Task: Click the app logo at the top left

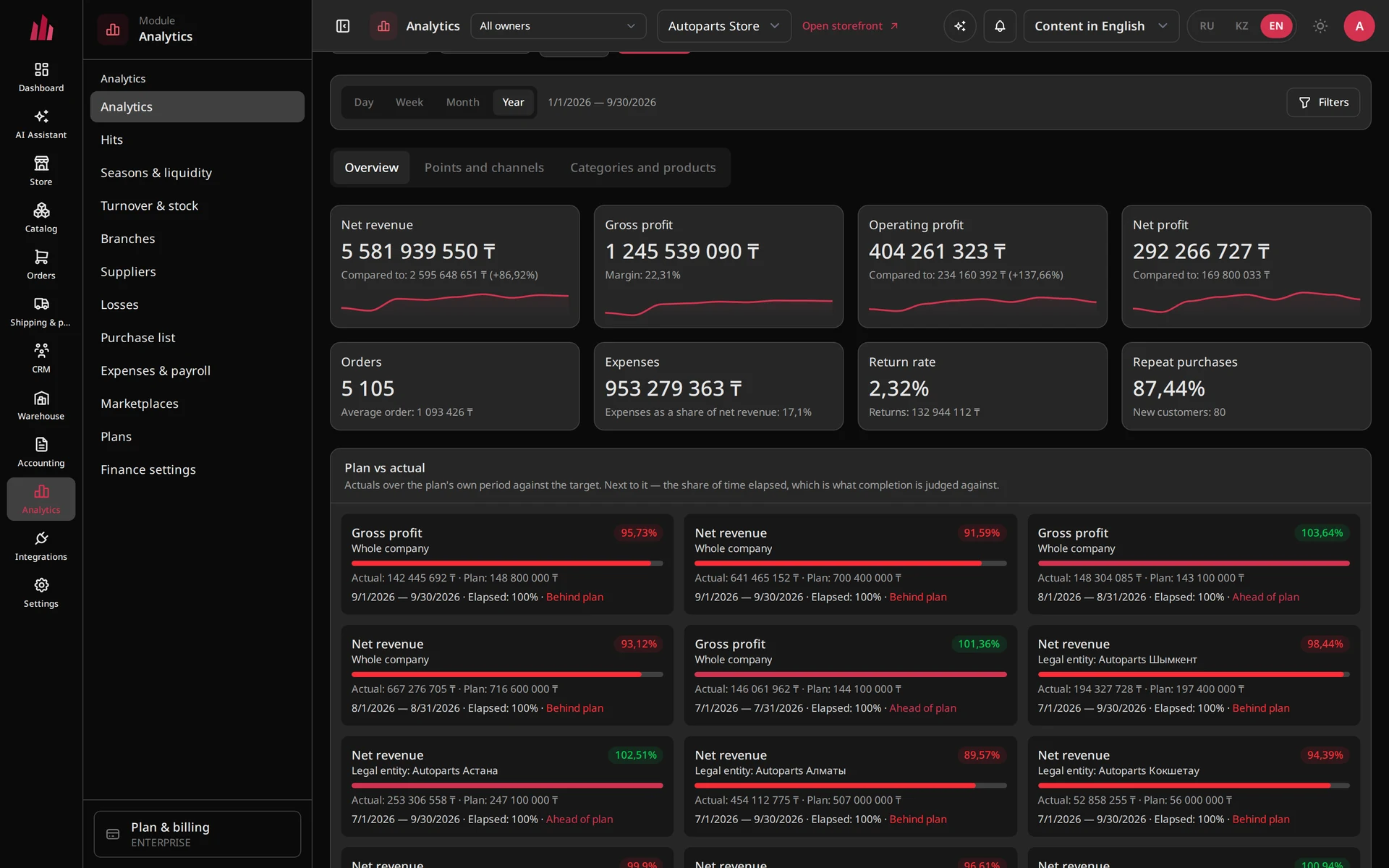Action: click(41, 27)
